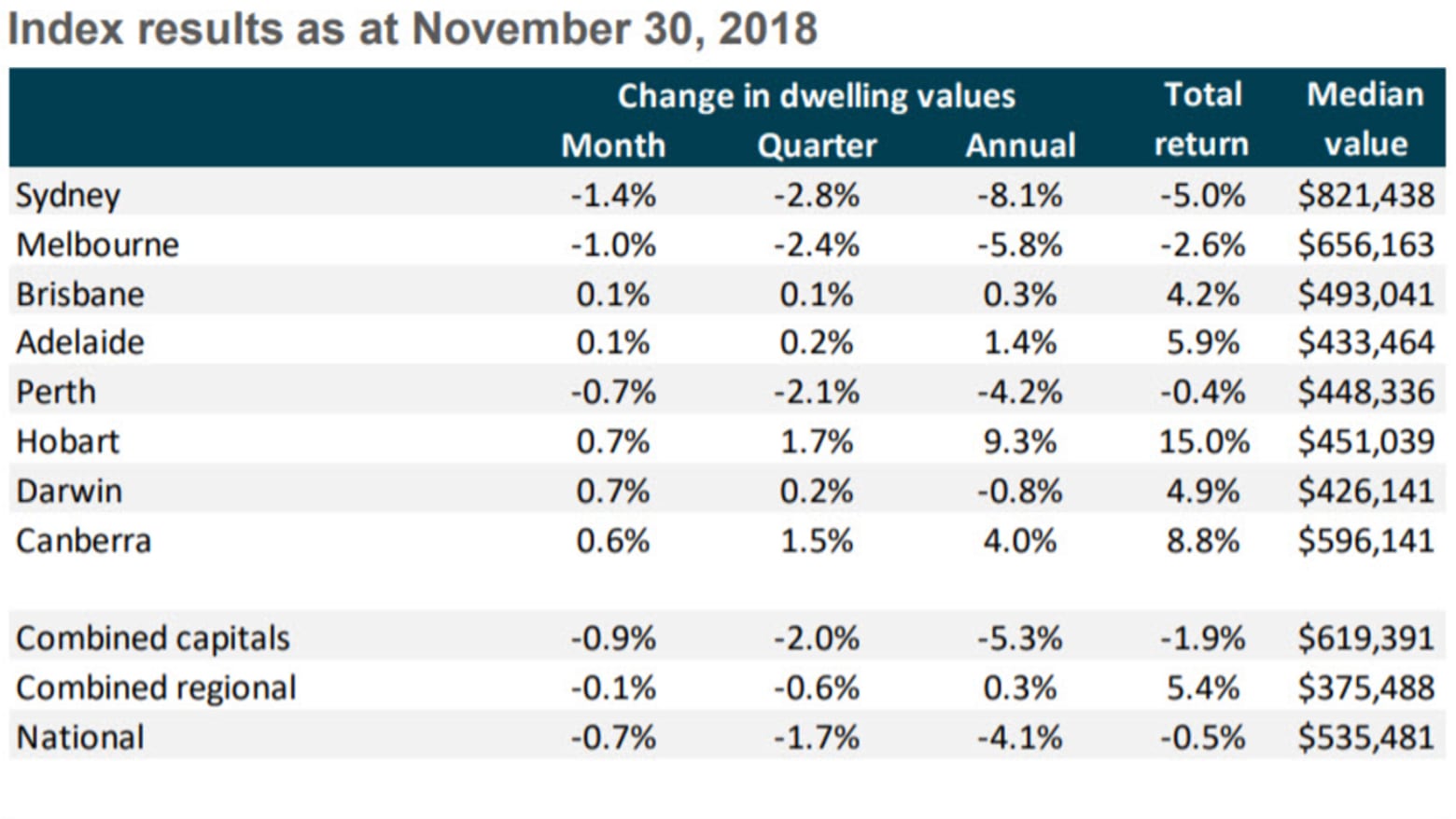Viewport: 1456px width, 819px height.
Task: Click the National median value $535,481
Action: (x=1365, y=738)
